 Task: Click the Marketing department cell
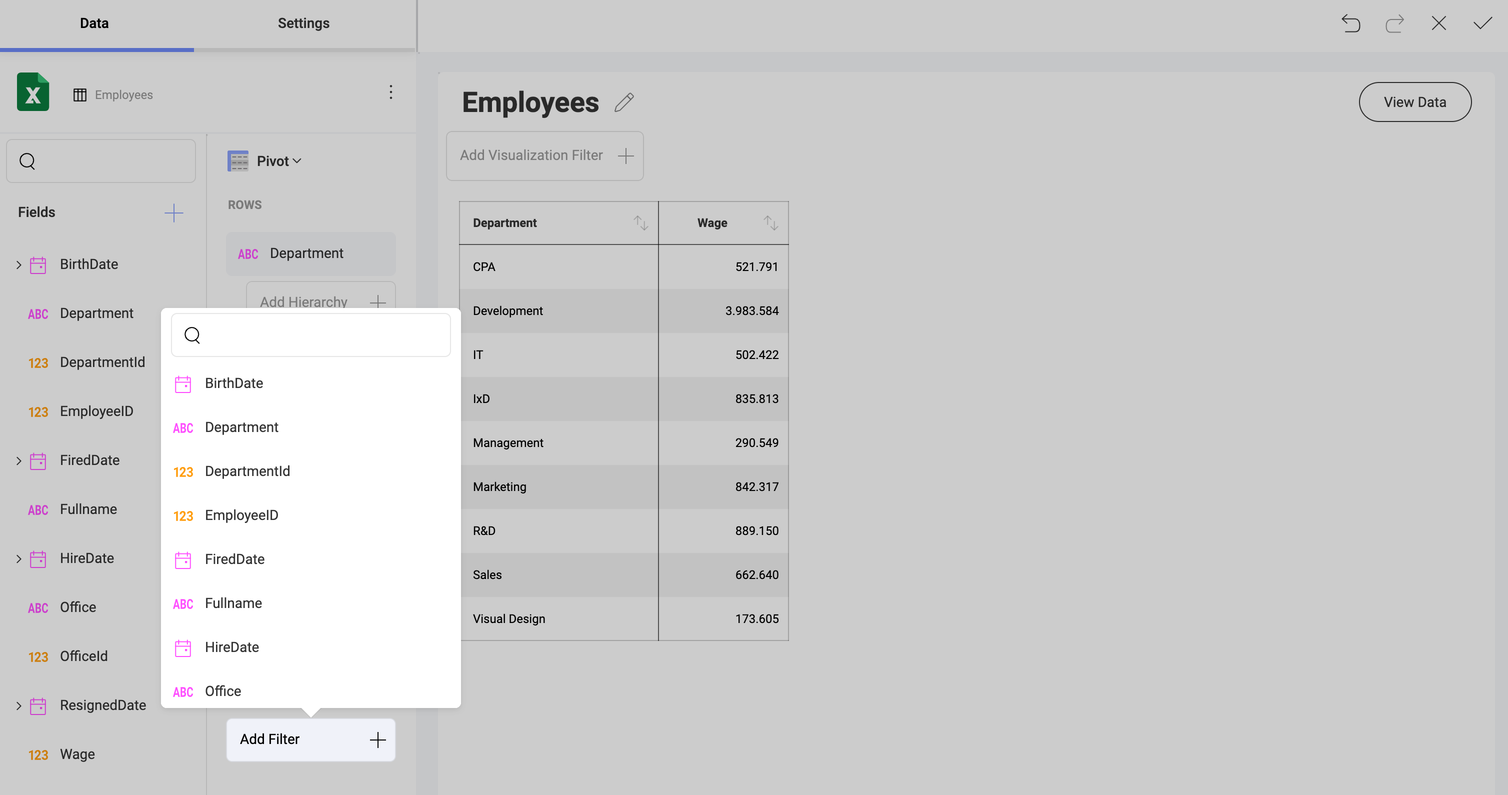[x=559, y=487]
